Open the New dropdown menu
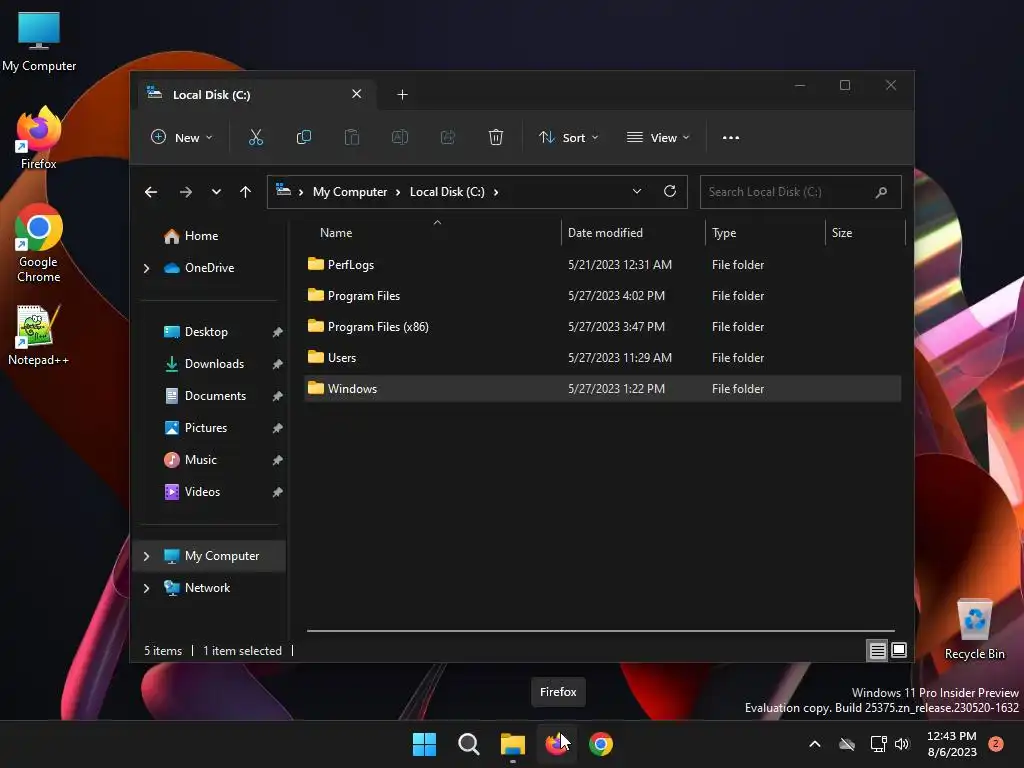1024x768 pixels. click(182, 137)
